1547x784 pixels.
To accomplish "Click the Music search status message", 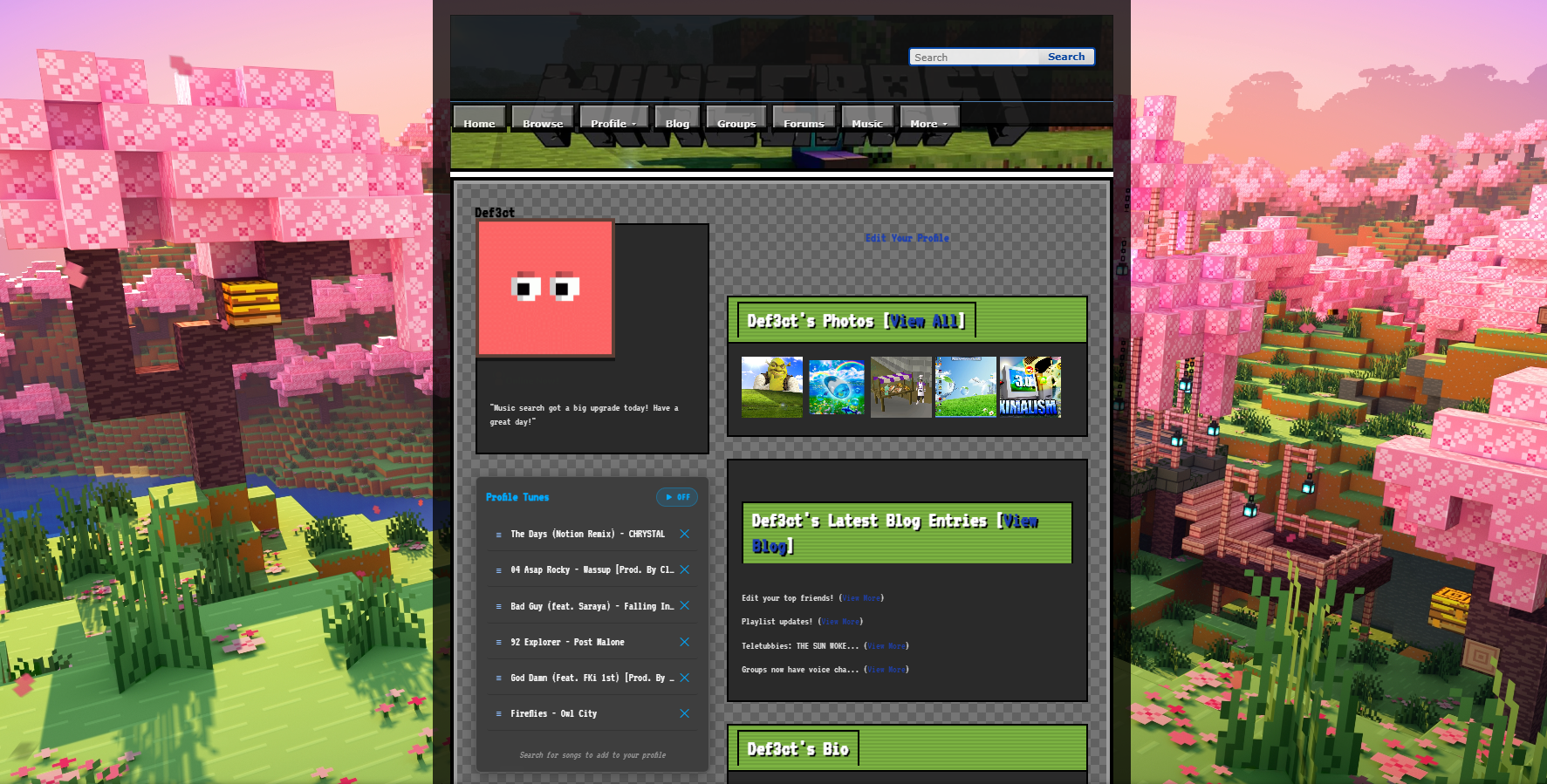I will tap(584, 415).
